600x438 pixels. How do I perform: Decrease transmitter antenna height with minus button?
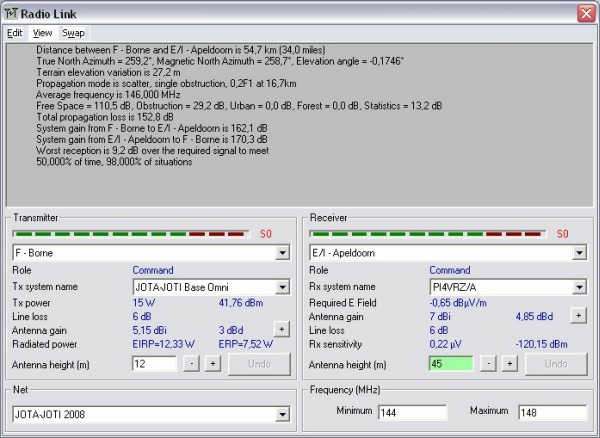191,363
